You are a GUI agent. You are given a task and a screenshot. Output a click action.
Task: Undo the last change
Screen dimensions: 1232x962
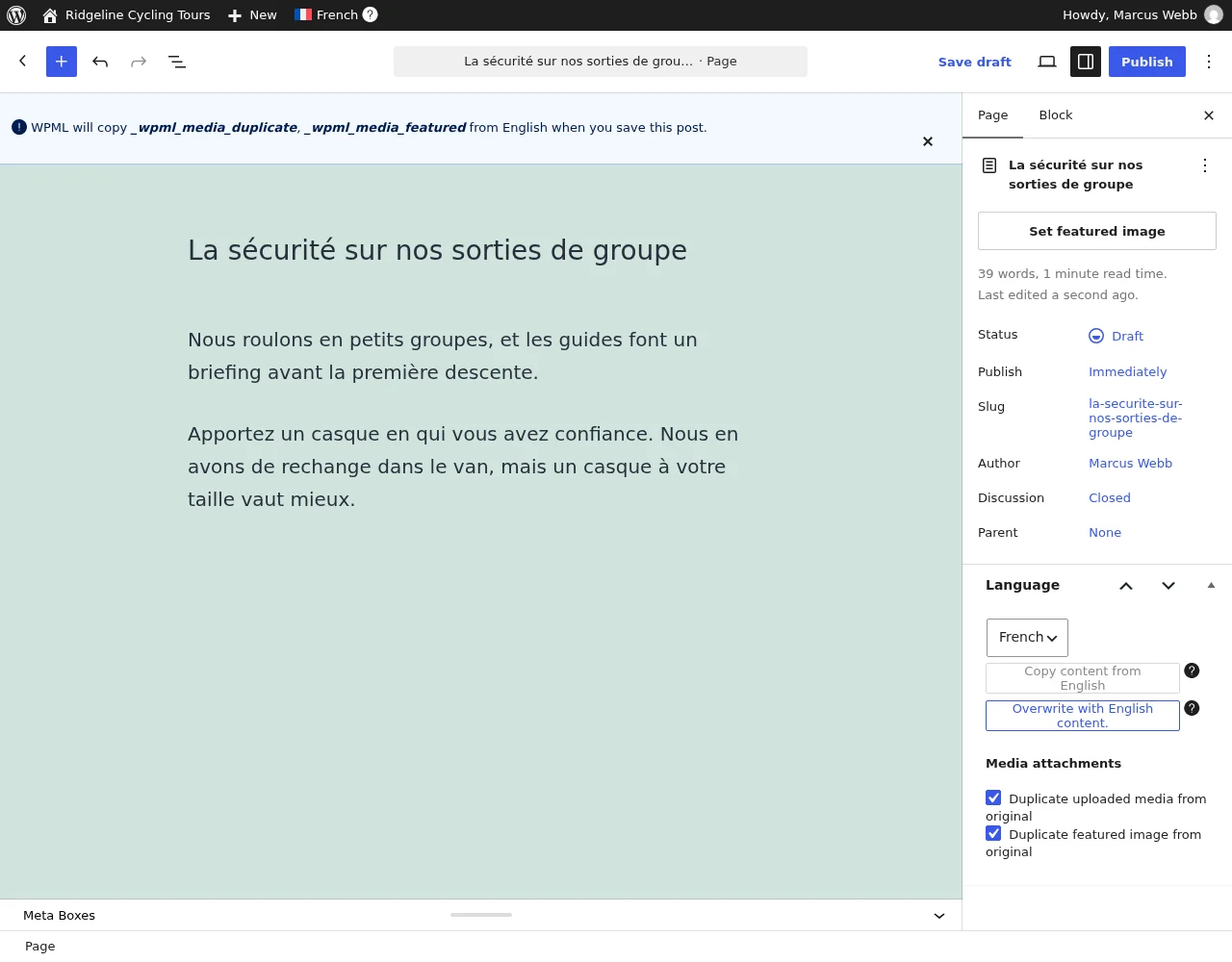click(100, 62)
